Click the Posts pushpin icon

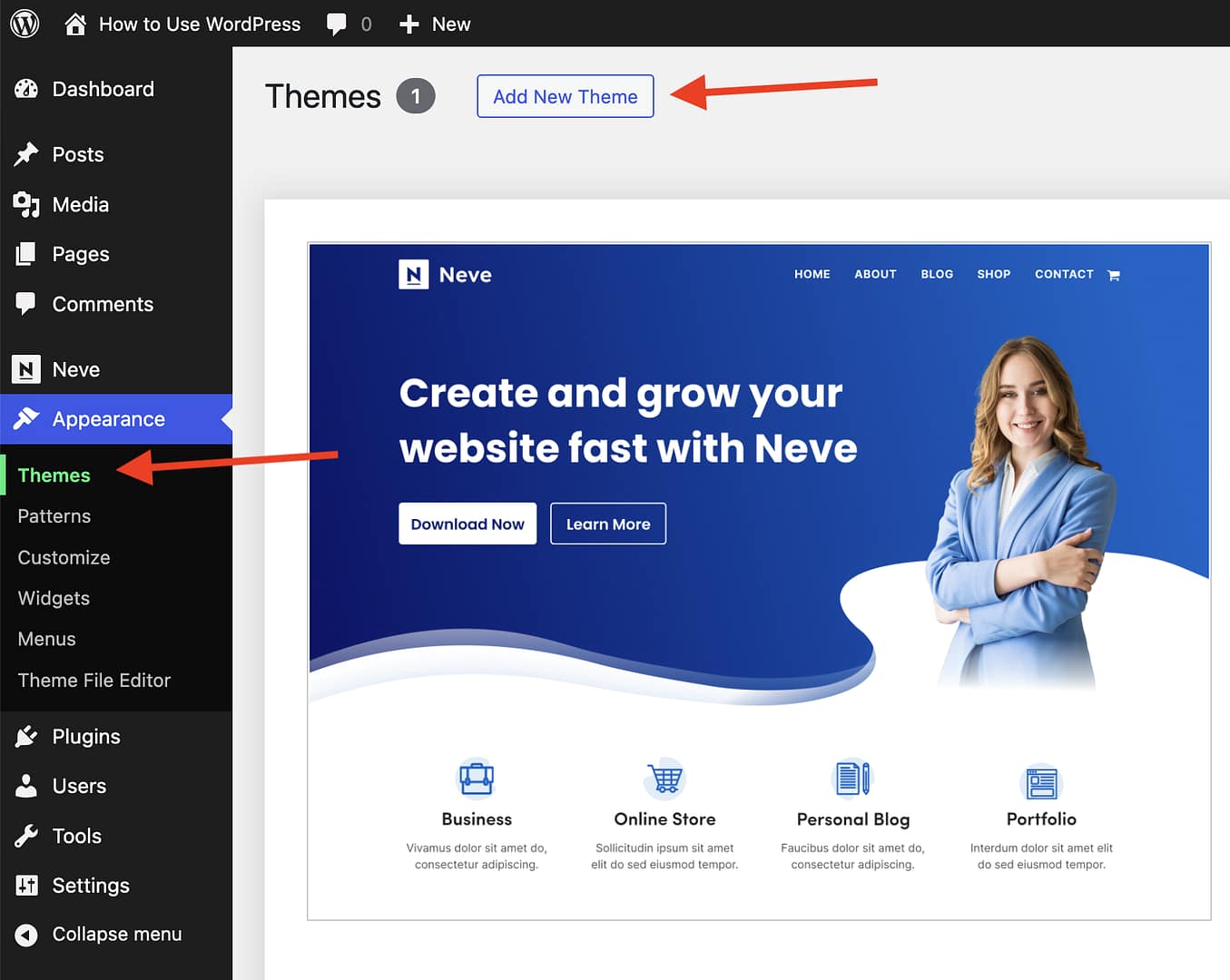(26, 154)
